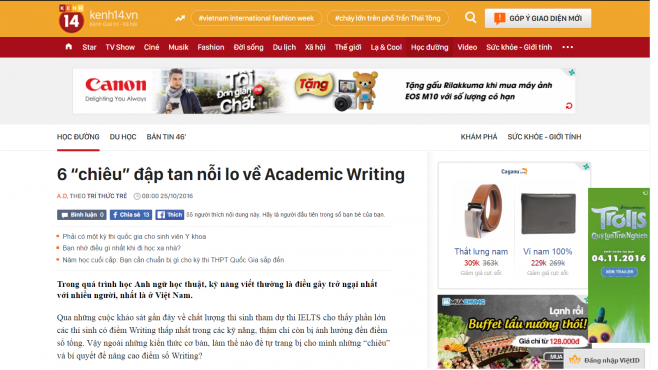The image size is (658, 370).
Task: Select Musik in navigation bar
Action: pos(178,47)
